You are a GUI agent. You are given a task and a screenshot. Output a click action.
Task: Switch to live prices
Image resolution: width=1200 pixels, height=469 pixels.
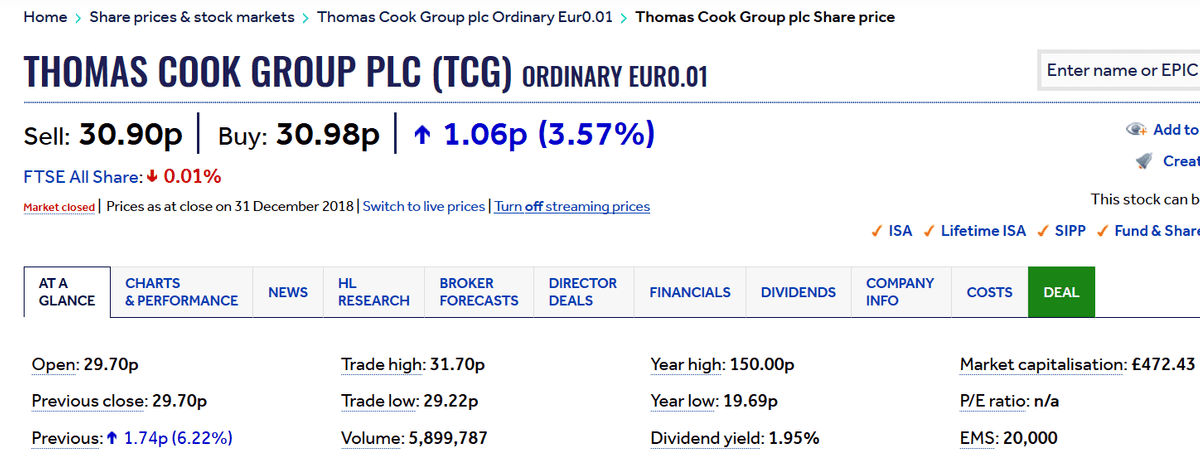[424, 207]
